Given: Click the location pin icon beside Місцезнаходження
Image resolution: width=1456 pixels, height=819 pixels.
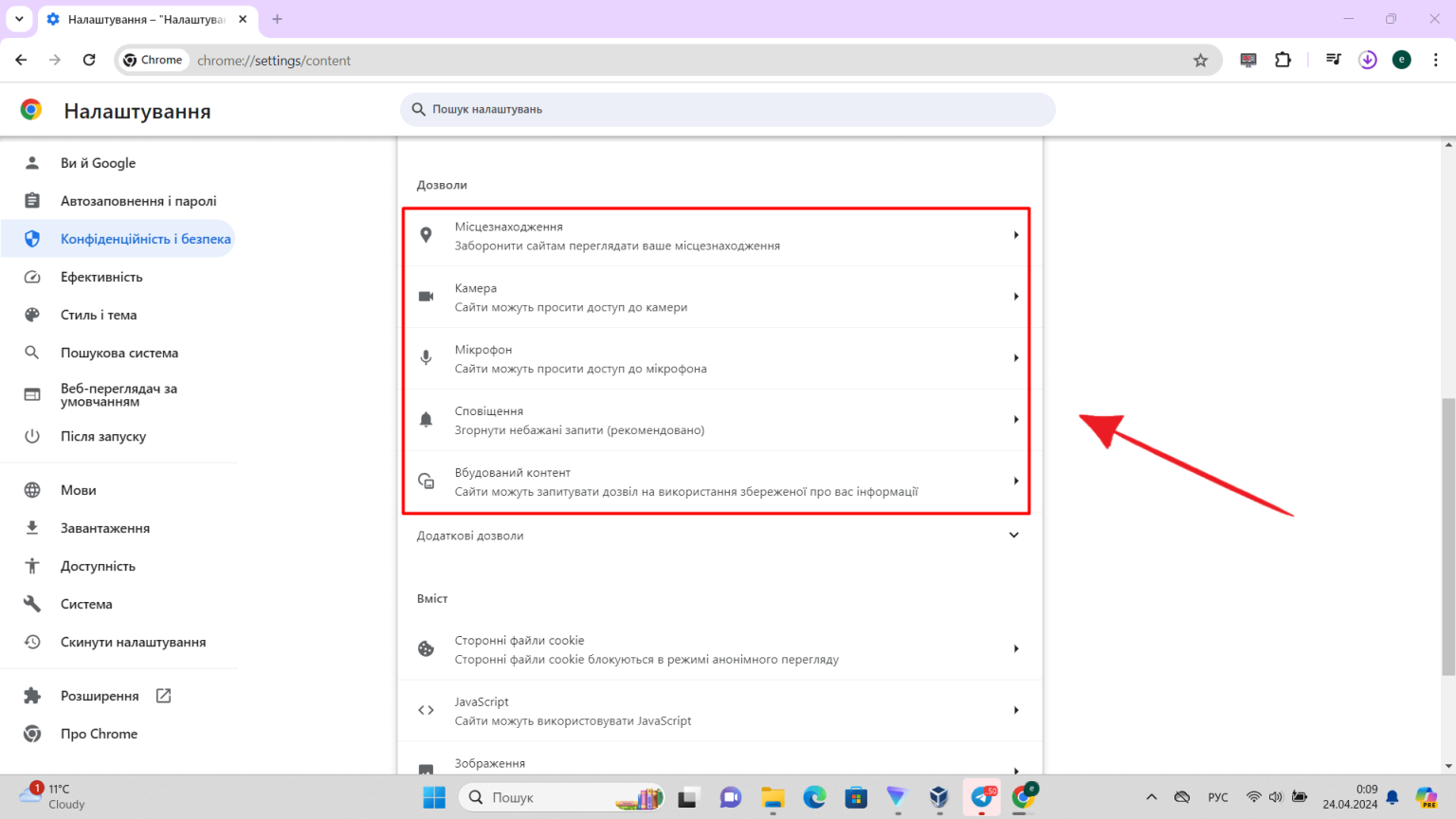Looking at the screenshot, I should pyautogui.click(x=426, y=234).
